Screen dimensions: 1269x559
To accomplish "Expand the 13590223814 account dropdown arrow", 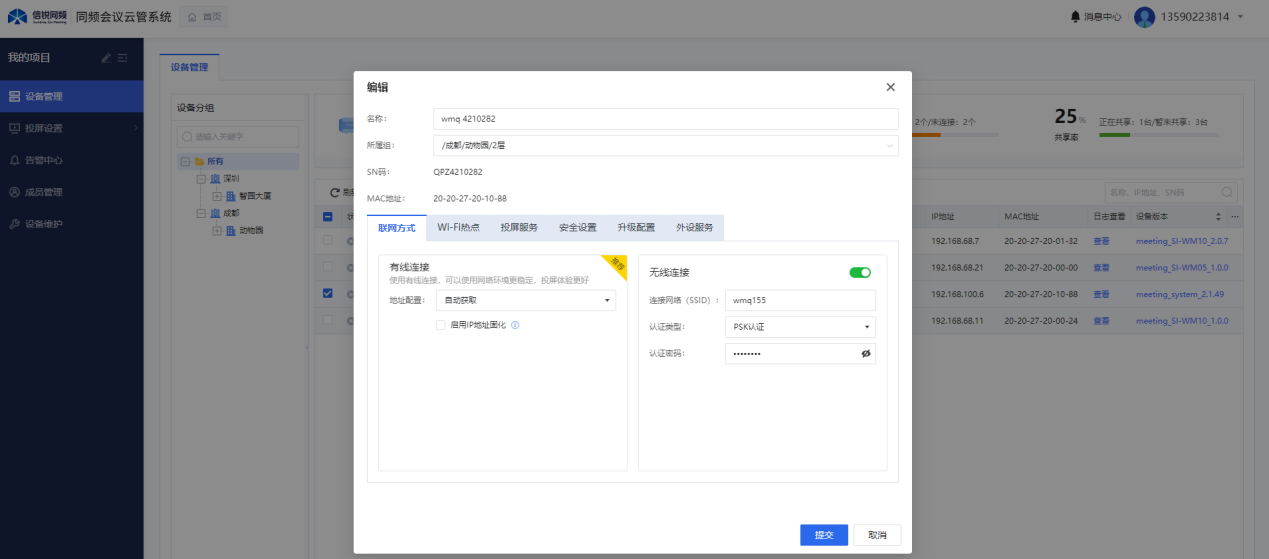I will click(1241, 17).
